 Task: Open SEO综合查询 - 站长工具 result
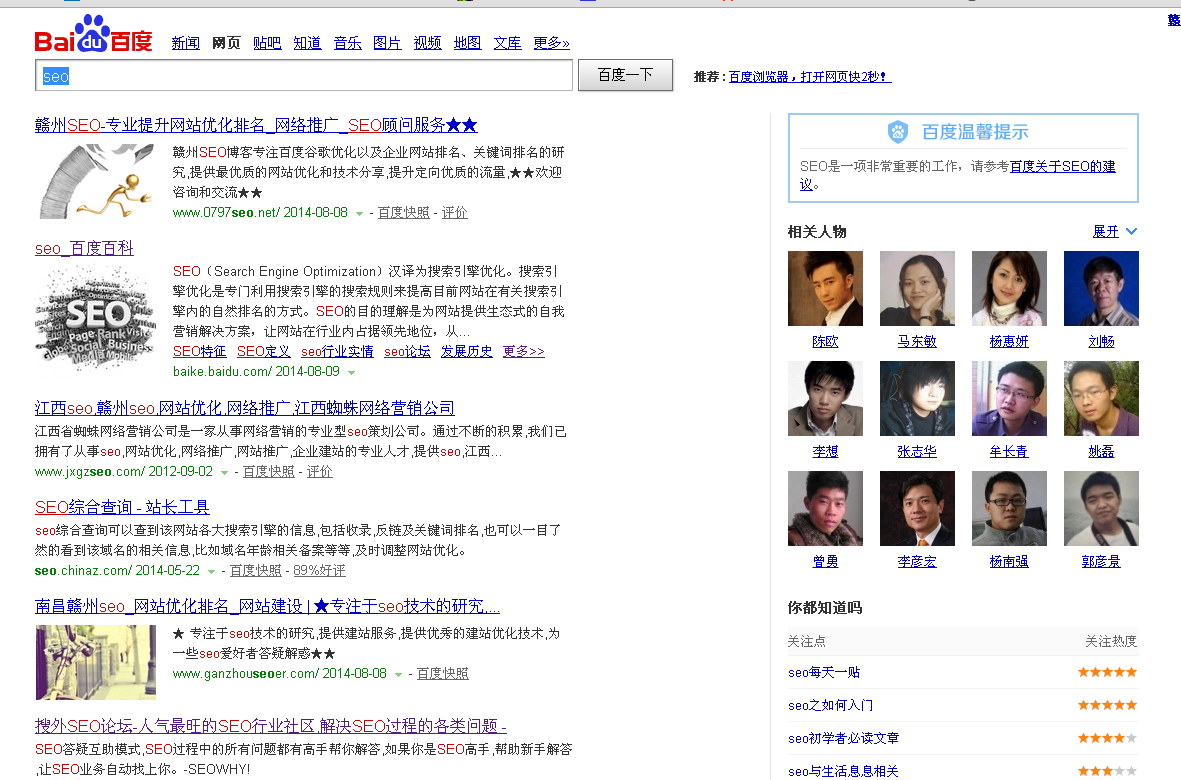122,507
